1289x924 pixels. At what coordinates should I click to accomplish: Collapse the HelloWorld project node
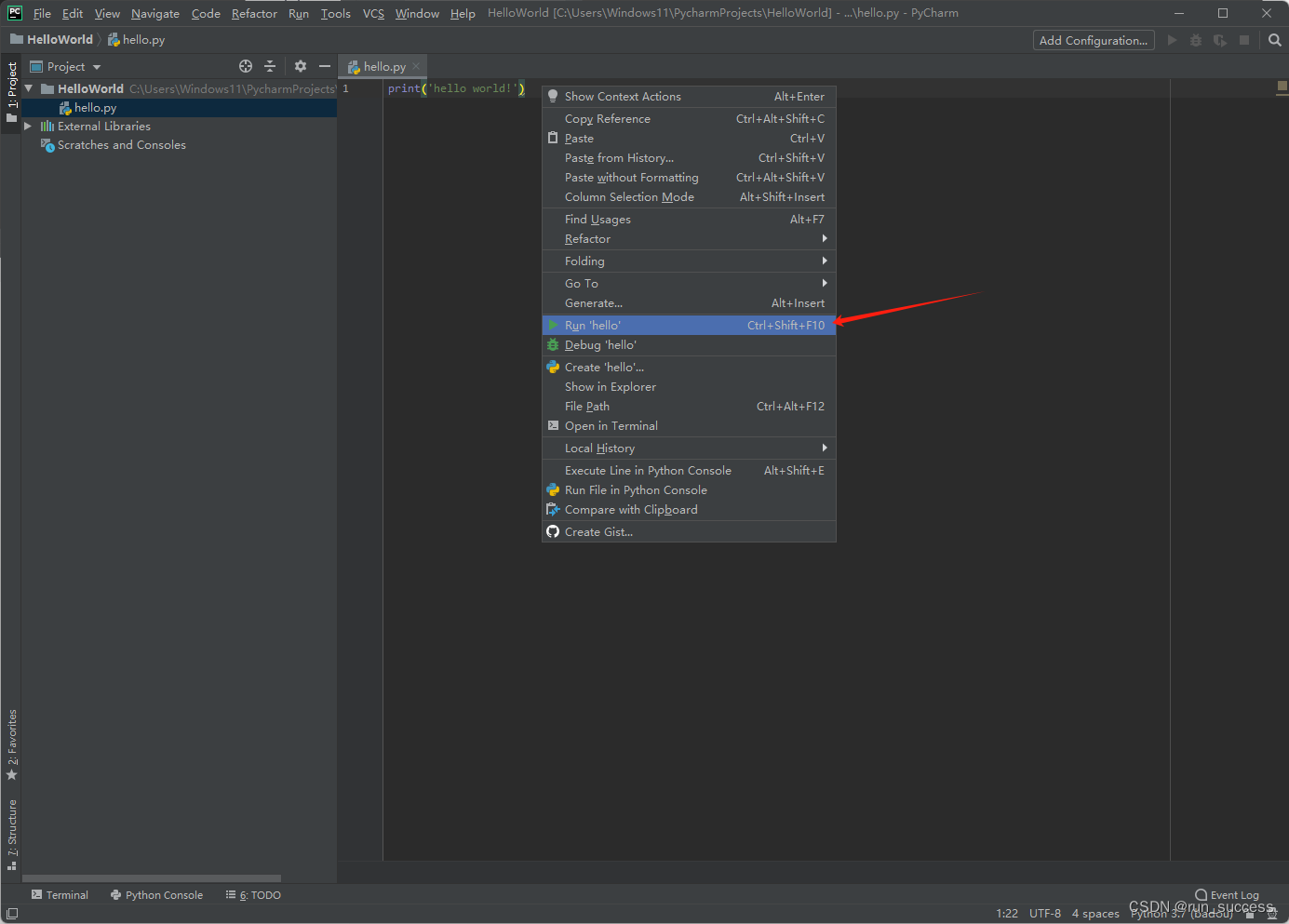point(28,88)
